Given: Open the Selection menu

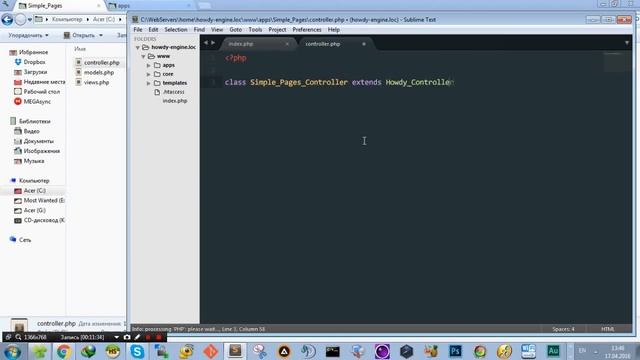Looking at the screenshot, I should click(176, 30).
